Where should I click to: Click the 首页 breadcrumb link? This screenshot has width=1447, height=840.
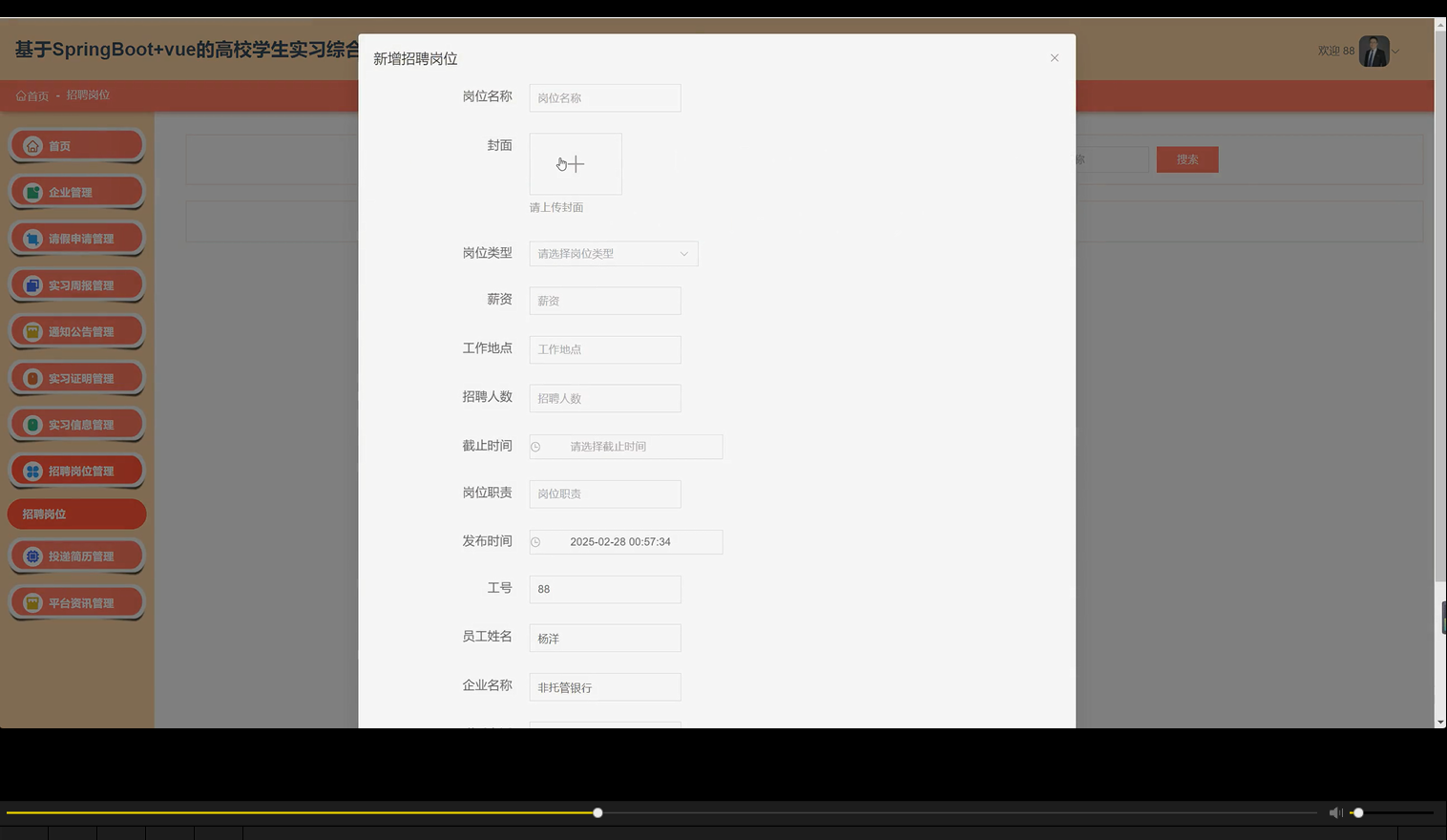[x=32, y=95]
